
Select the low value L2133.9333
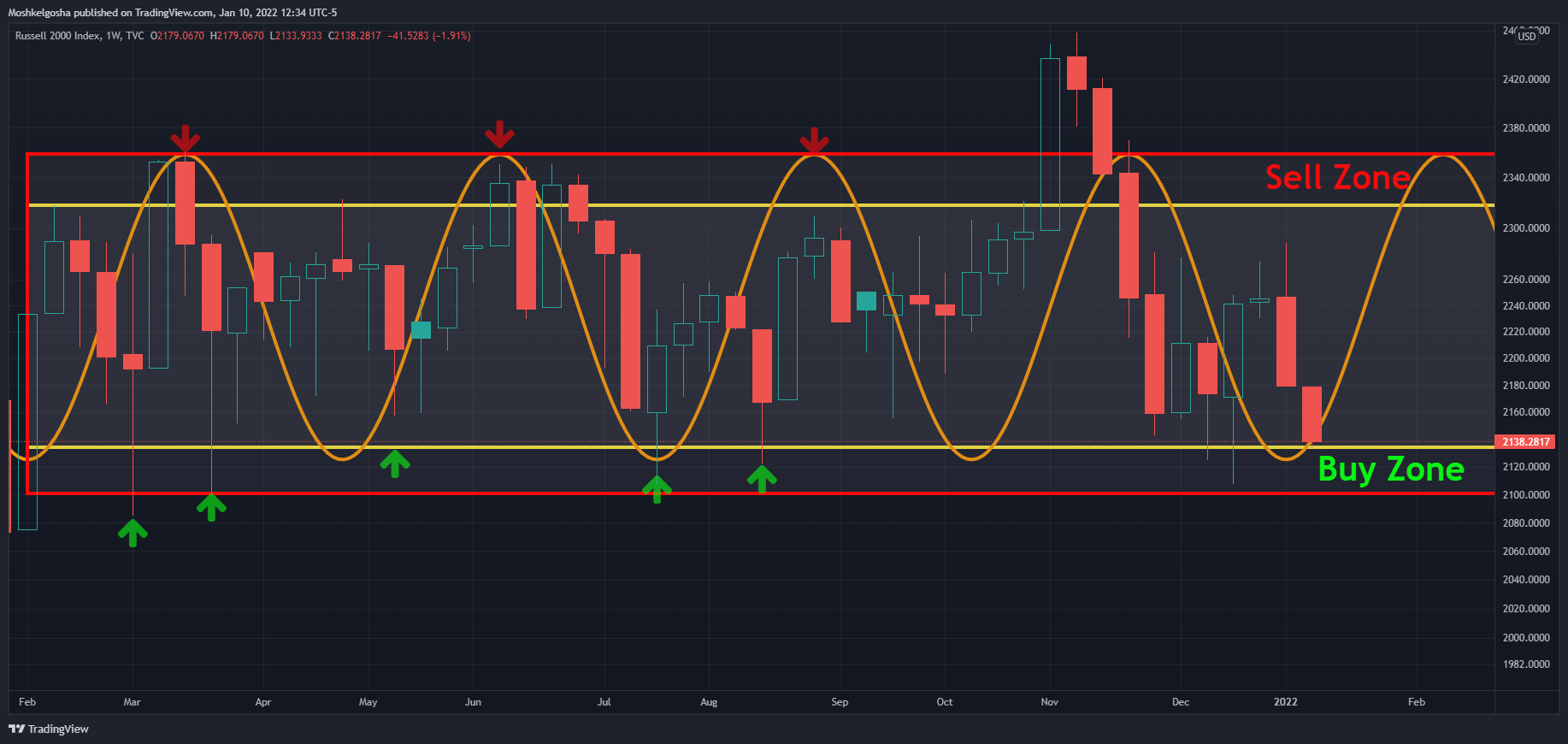click(x=296, y=36)
